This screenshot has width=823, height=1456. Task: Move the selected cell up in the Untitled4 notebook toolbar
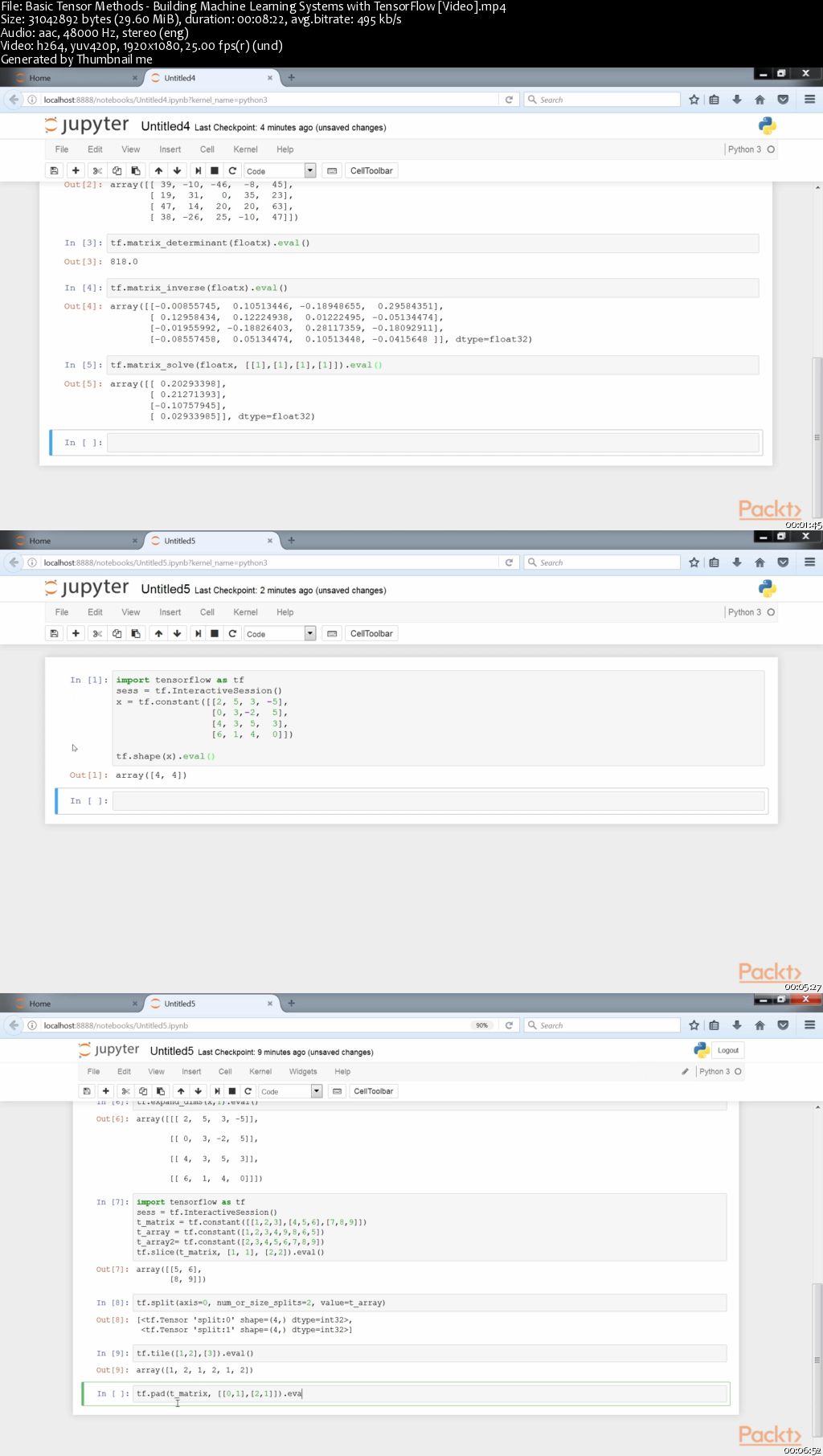point(158,170)
